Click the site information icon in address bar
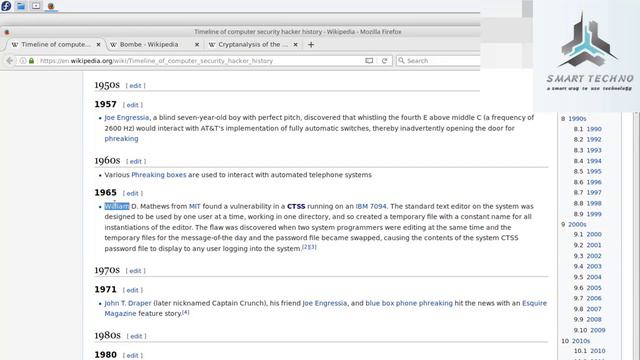Viewport: 640px width, 360px height. [x=23, y=60]
